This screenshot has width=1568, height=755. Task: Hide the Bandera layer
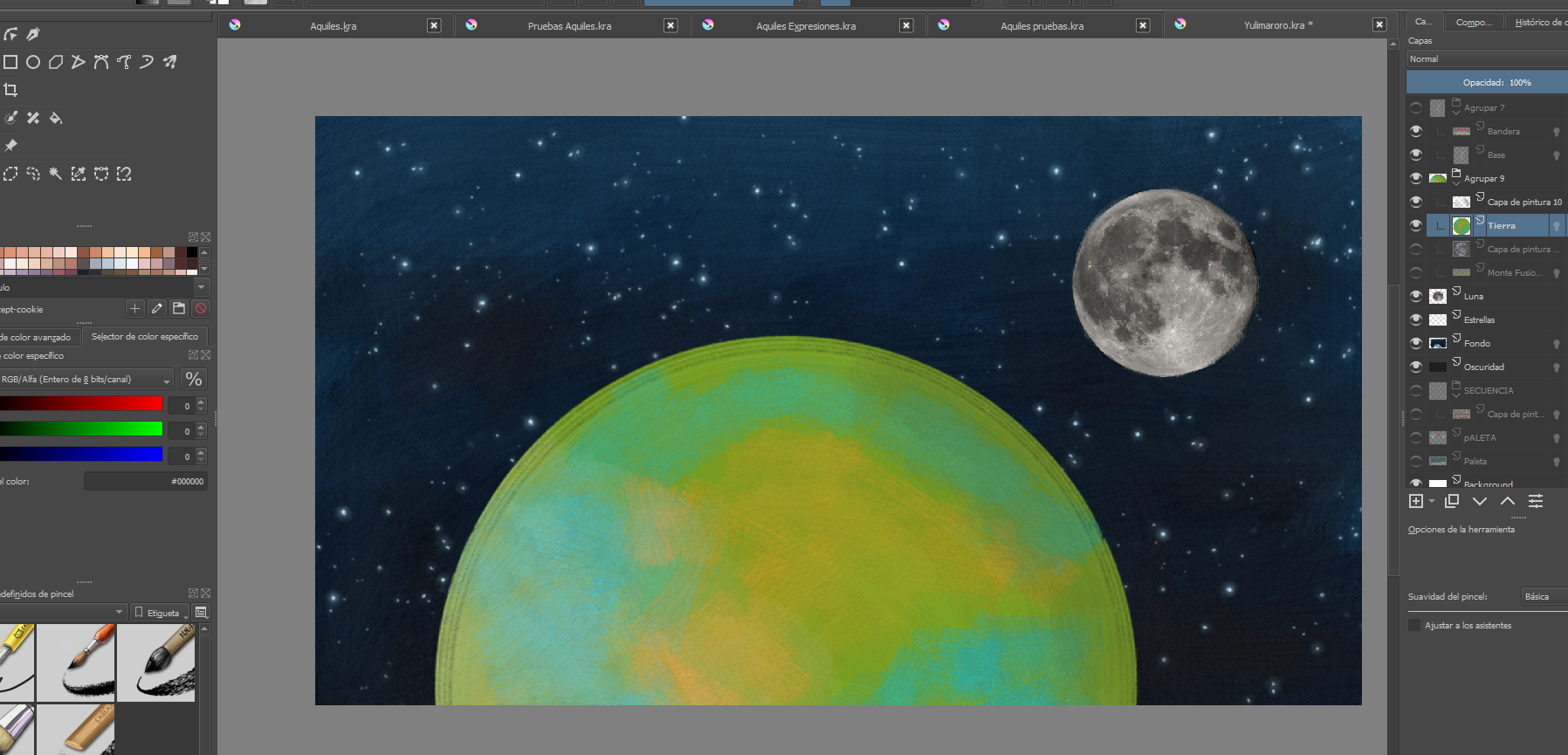[1416, 131]
